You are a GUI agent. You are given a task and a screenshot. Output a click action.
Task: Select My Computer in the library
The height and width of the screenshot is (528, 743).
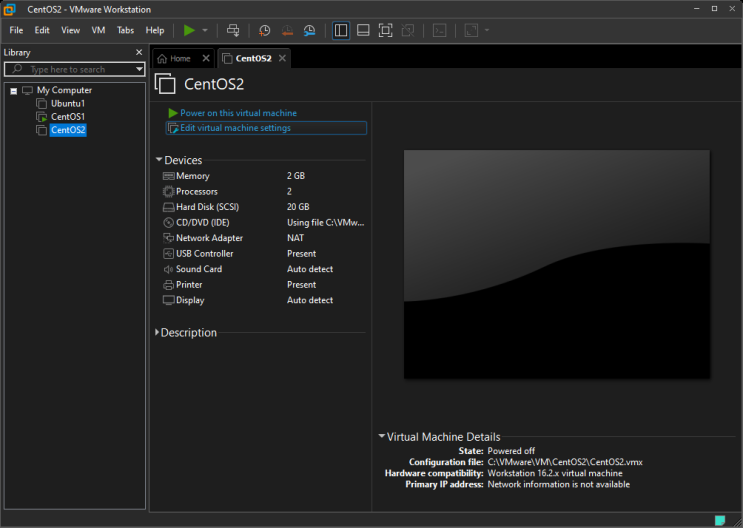64,90
